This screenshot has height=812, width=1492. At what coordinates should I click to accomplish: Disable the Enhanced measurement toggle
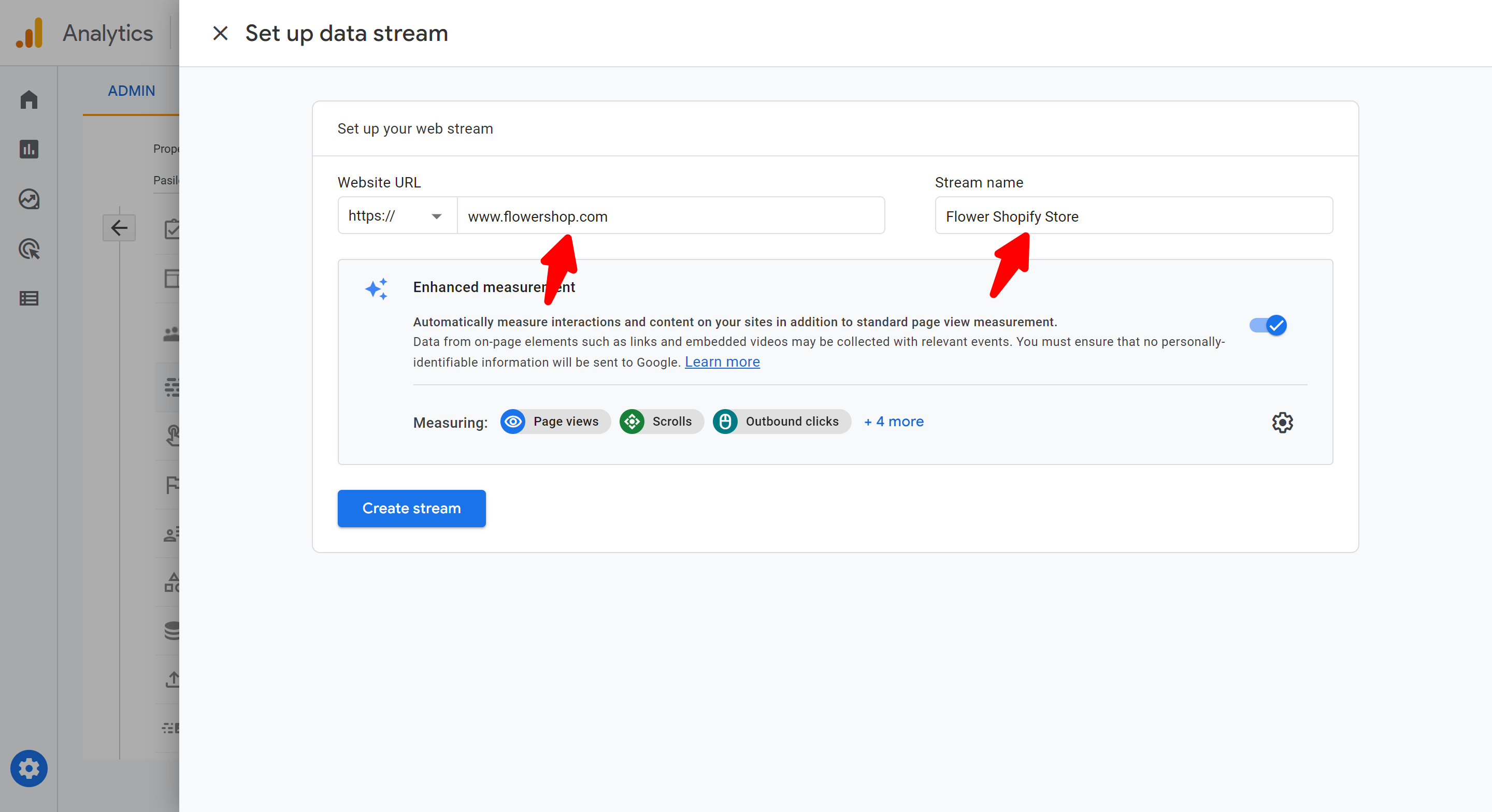[x=1268, y=325]
